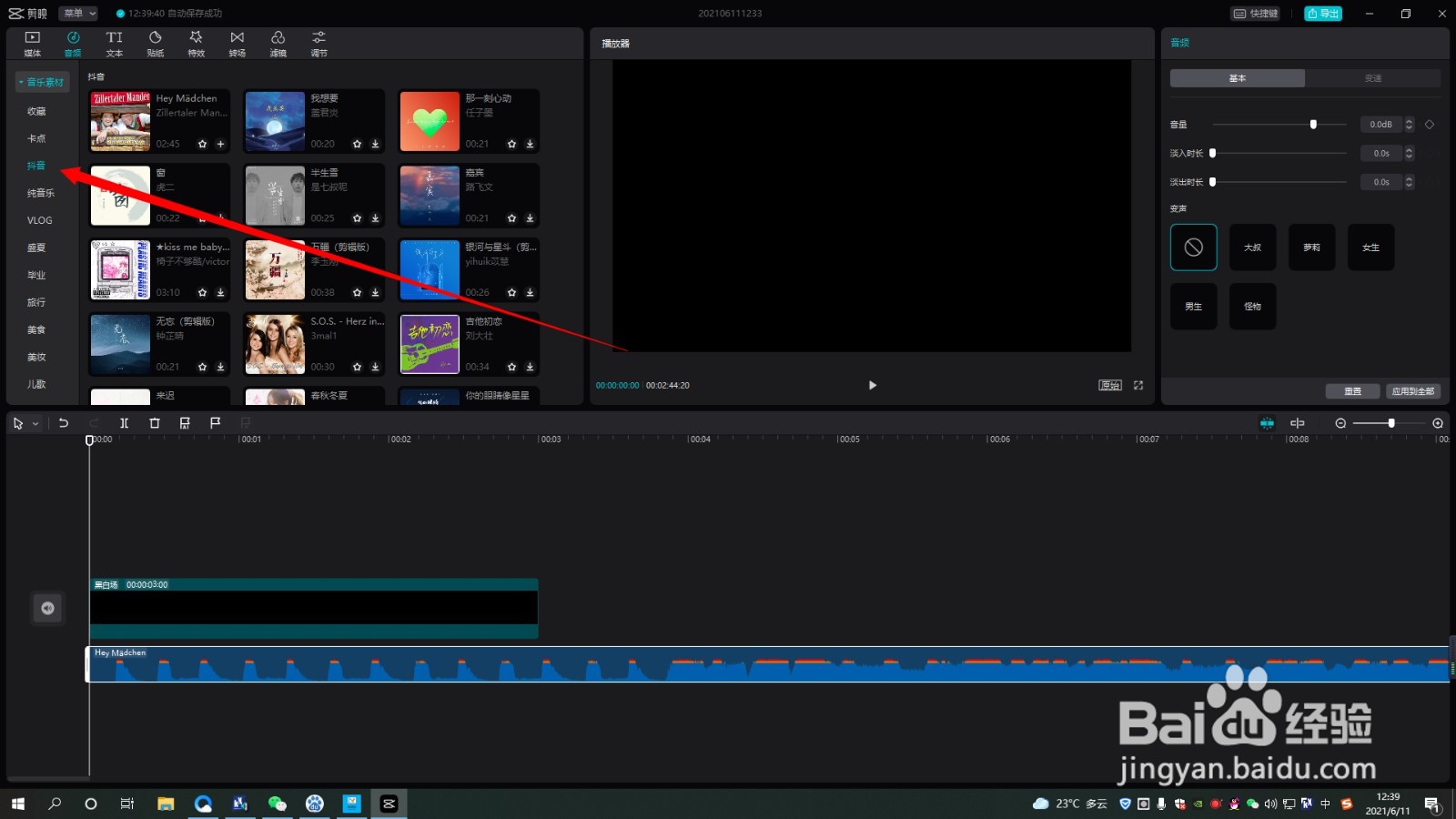Favorite the song S.O.S. - Herz in
The width and height of the screenshot is (1456, 819).
pyautogui.click(x=357, y=367)
